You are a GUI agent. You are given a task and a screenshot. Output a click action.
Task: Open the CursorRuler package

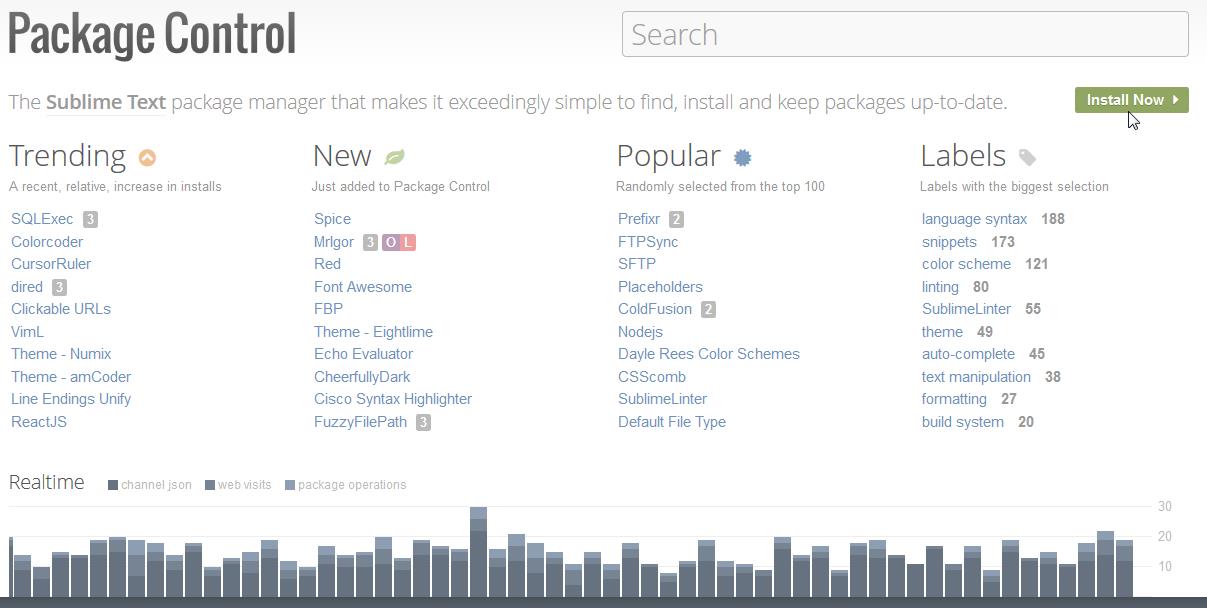(51, 264)
